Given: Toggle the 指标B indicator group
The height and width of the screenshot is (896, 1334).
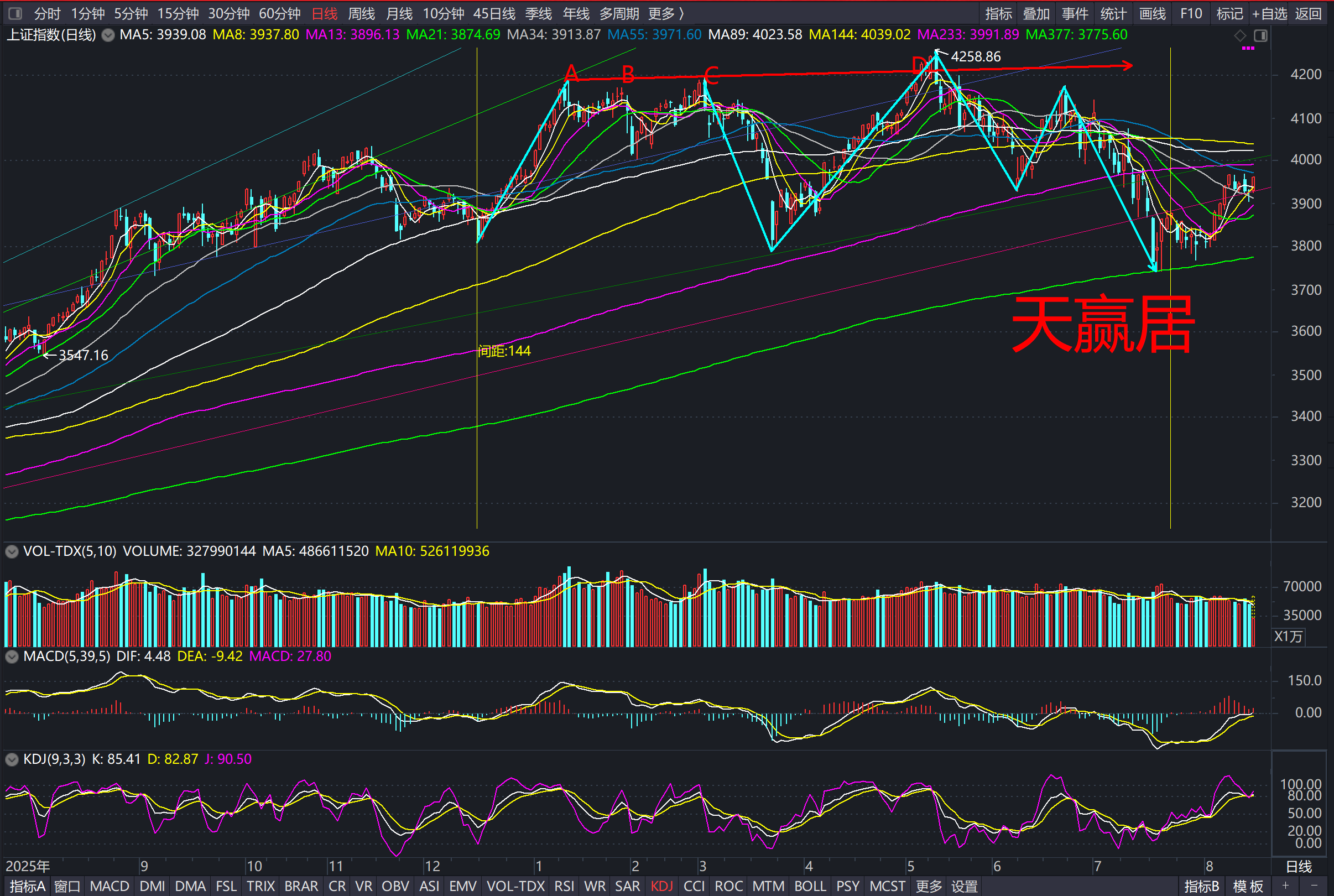Looking at the screenshot, I should point(1201,886).
